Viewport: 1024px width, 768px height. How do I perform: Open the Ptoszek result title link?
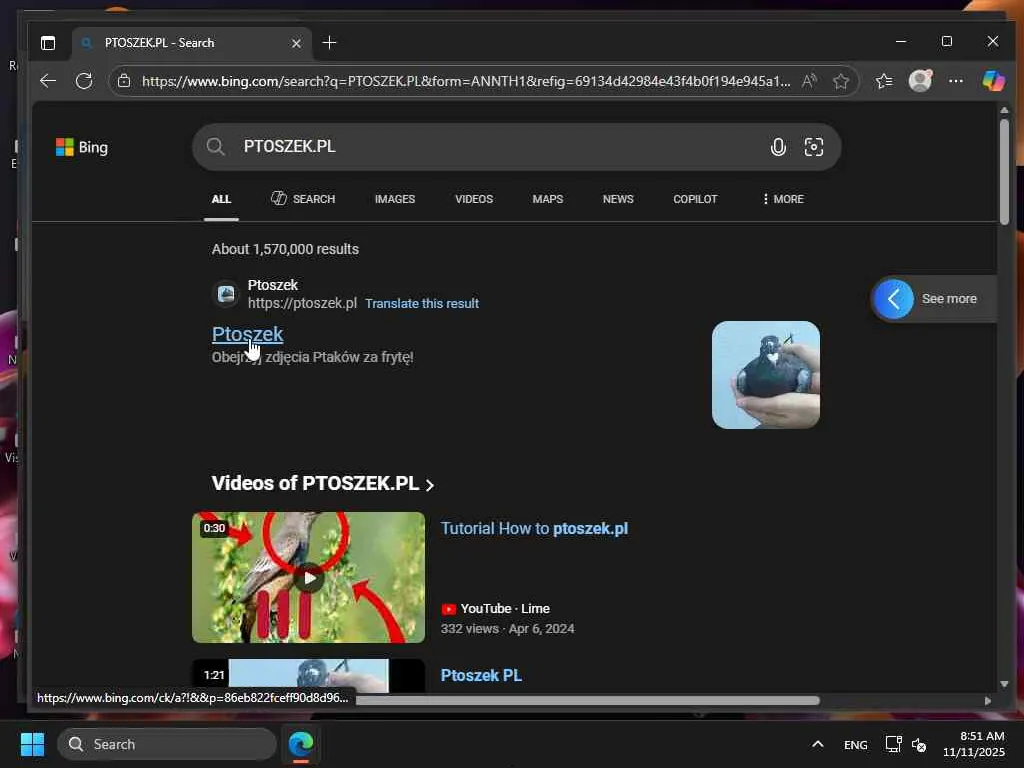[x=248, y=334]
